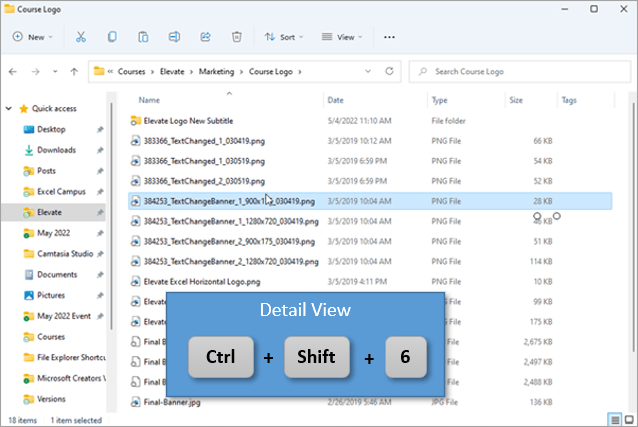Click the Rename icon in toolbar

pyautogui.click(x=174, y=37)
